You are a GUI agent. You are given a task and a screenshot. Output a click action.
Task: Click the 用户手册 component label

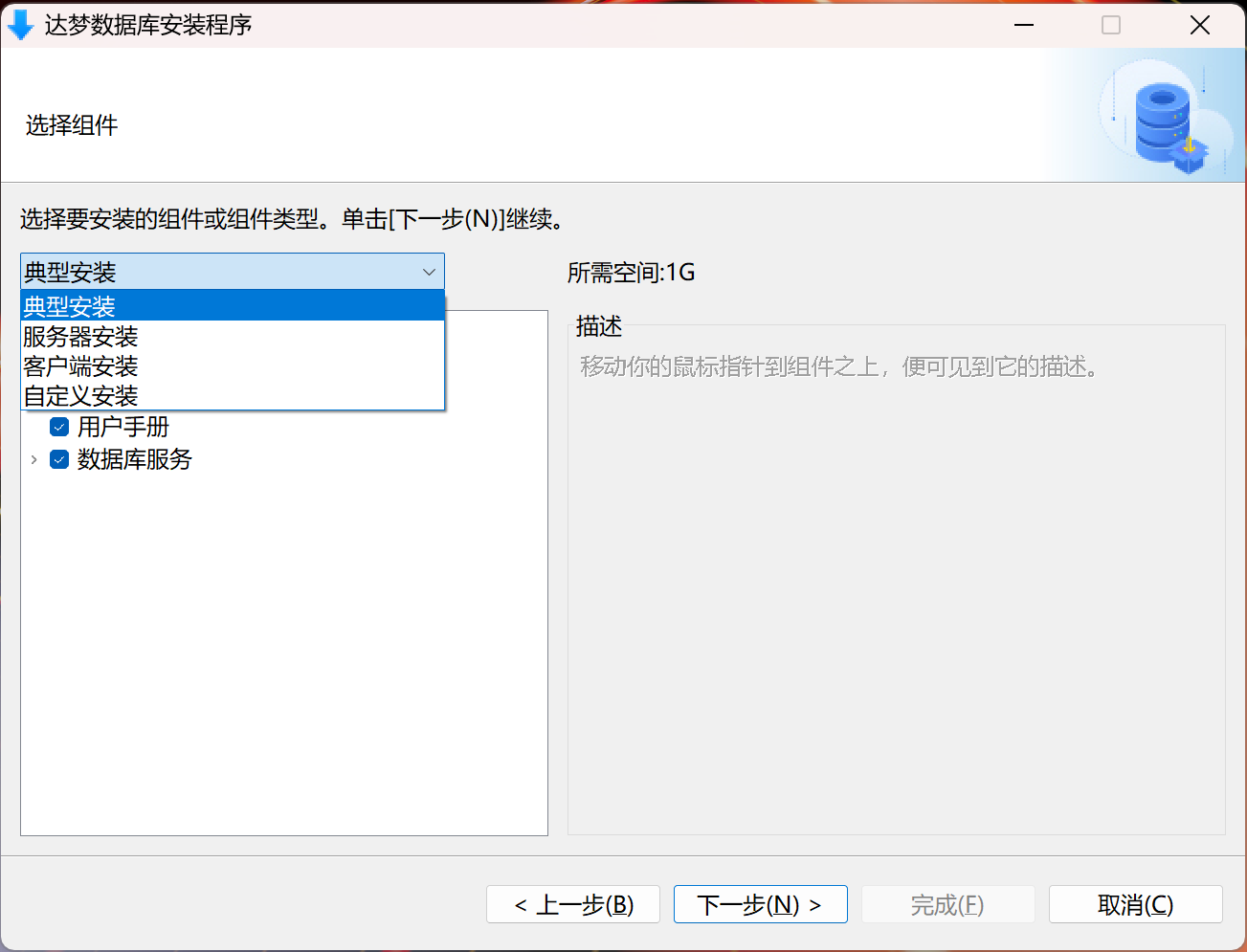pyautogui.click(x=123, y=427)
